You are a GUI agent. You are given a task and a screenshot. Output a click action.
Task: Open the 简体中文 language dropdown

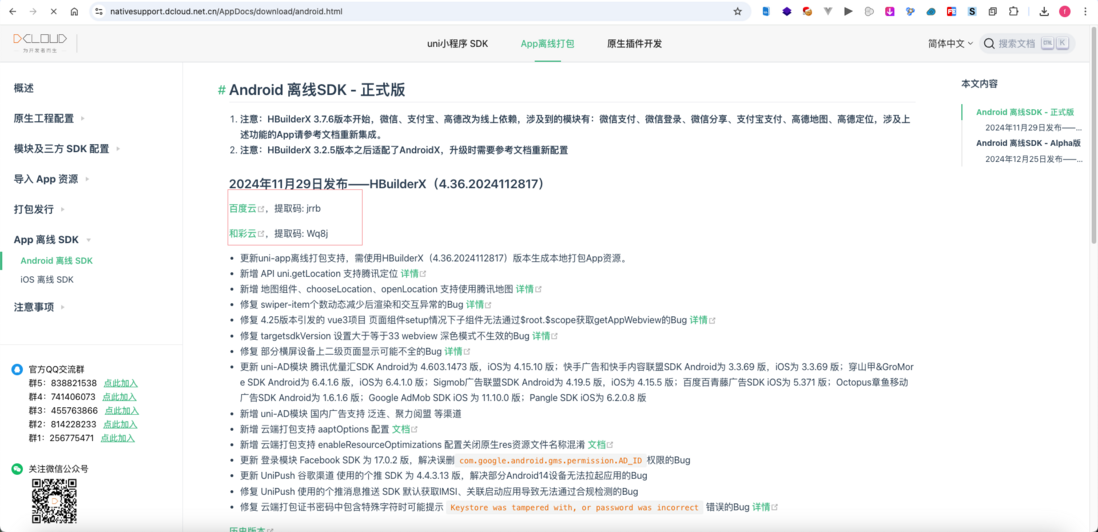pyautogui.click(x=950, y=43)
